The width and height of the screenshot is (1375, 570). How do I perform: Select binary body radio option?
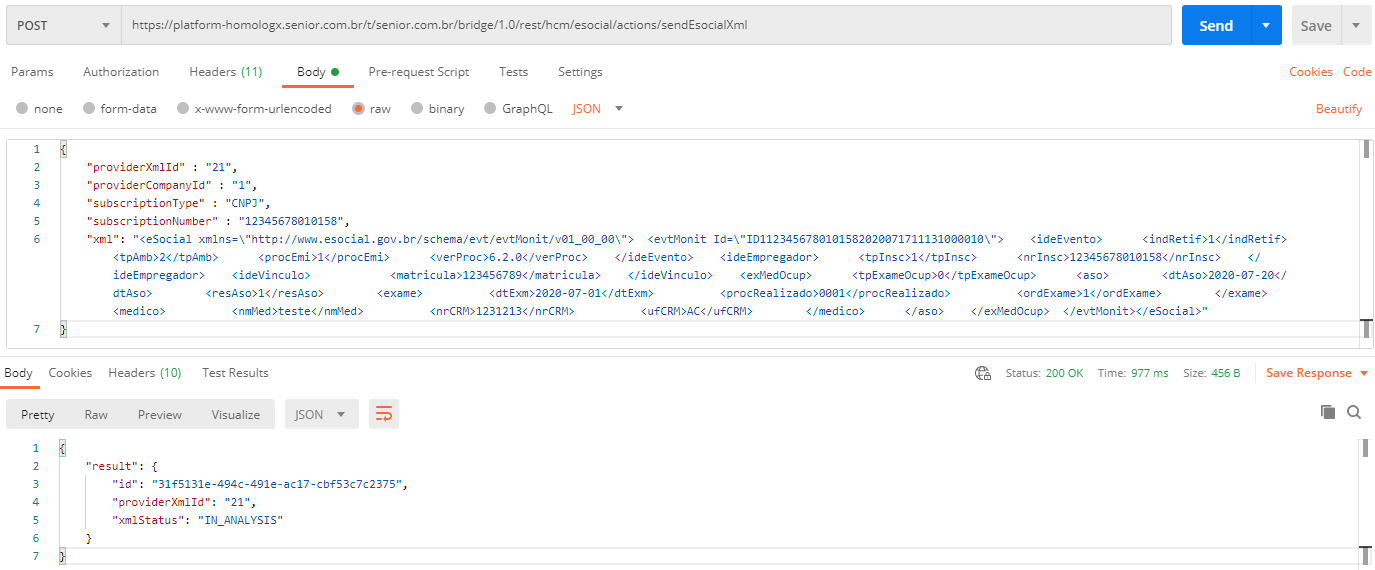(x=416, y=109)
